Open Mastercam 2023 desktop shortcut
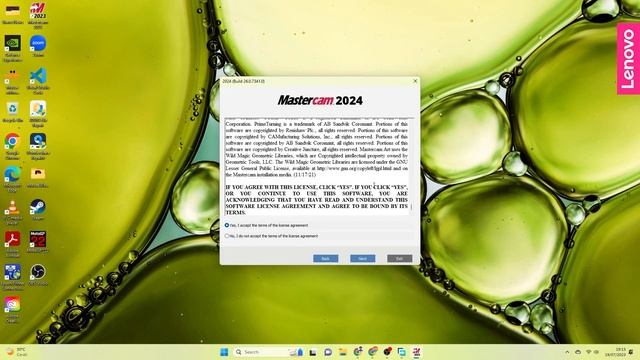The width and height of the screenshot is (640, 360). click(x=38, y=15)
